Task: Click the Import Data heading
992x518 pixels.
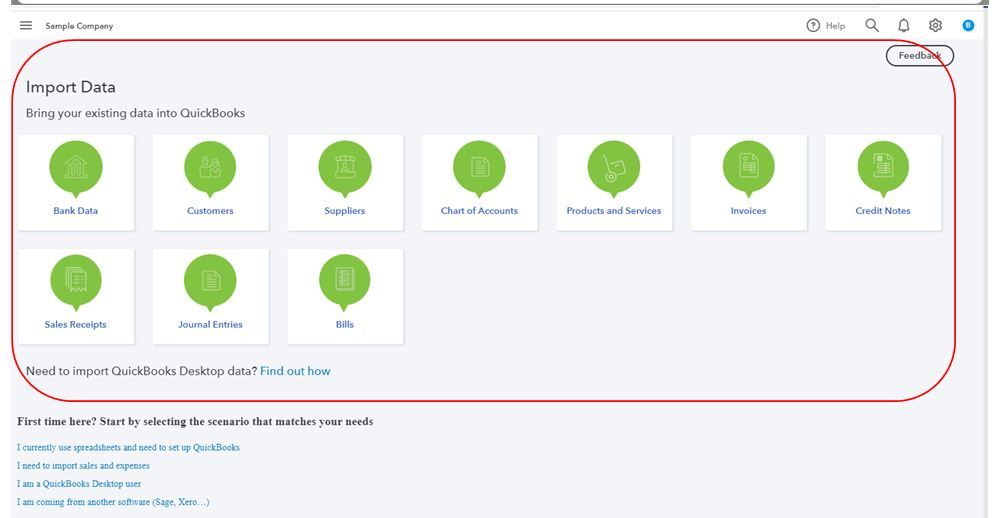Action: (x=71, y=87)
